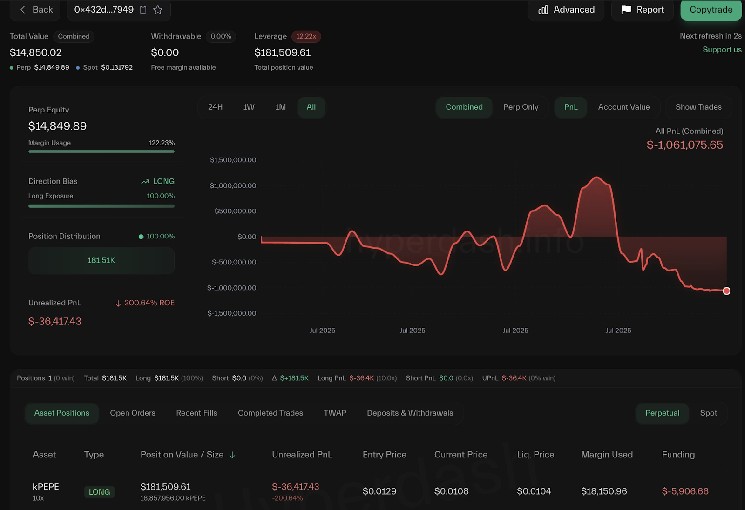Follow the Support us link
745x510 pixels.
(722, 49)
